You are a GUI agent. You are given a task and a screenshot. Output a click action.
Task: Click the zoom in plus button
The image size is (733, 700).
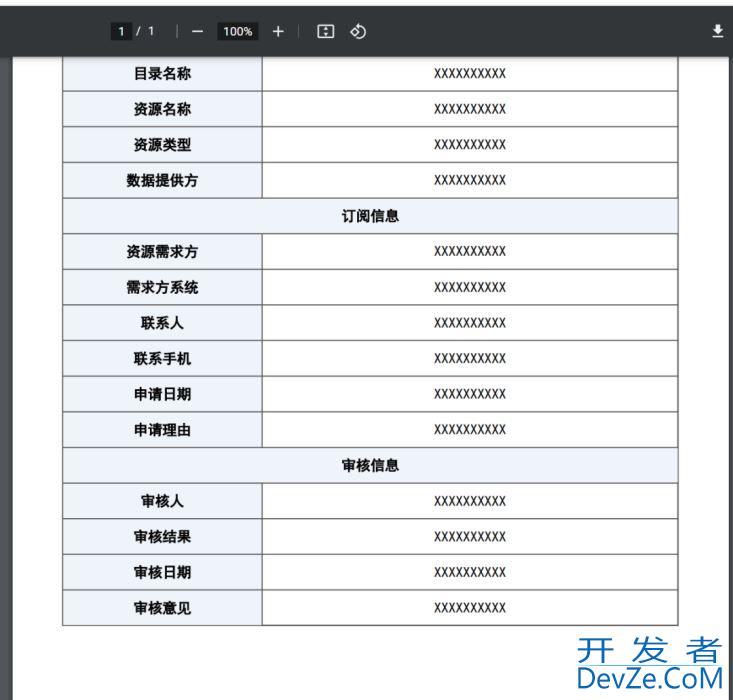pyautogui.click(x=278, y=32)
